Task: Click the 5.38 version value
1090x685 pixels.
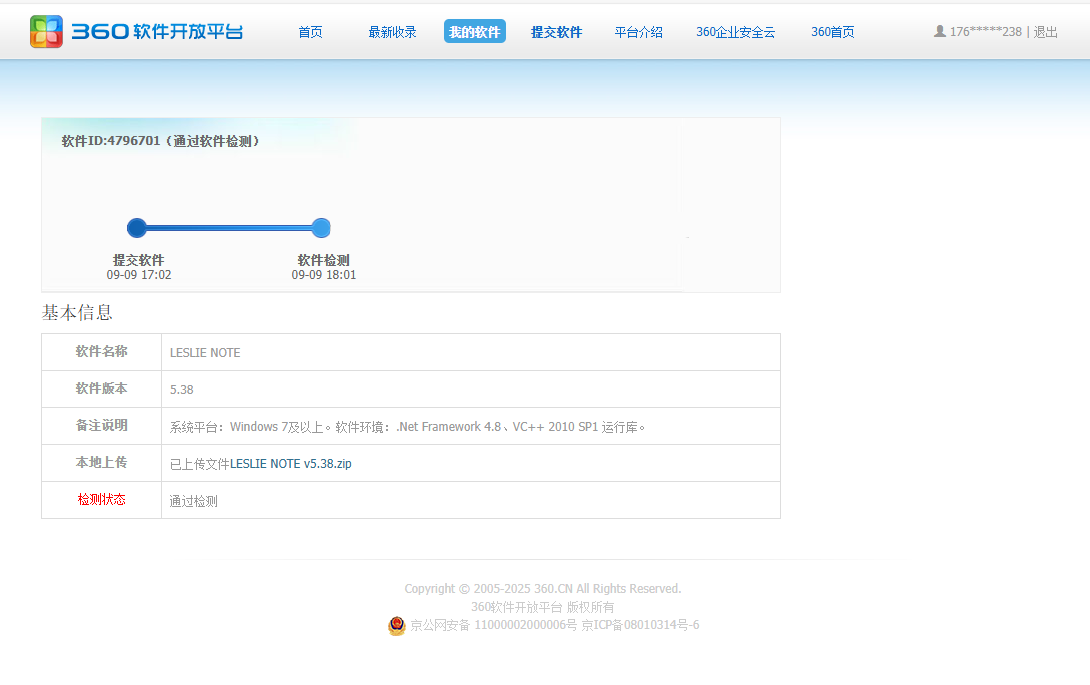Action: click(181, 389)
